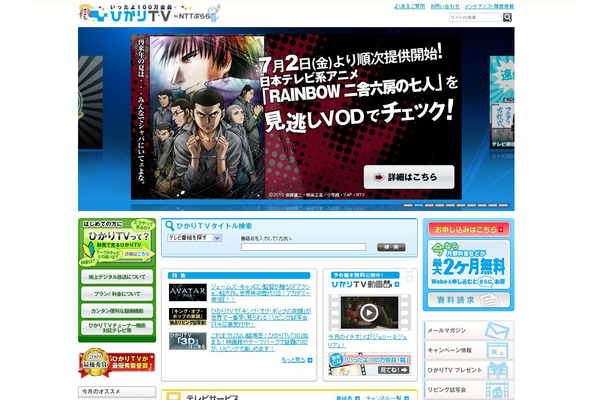Open the お問い合わせ link
The width and height of the screenshot is (610, 400).
point(445,6)
